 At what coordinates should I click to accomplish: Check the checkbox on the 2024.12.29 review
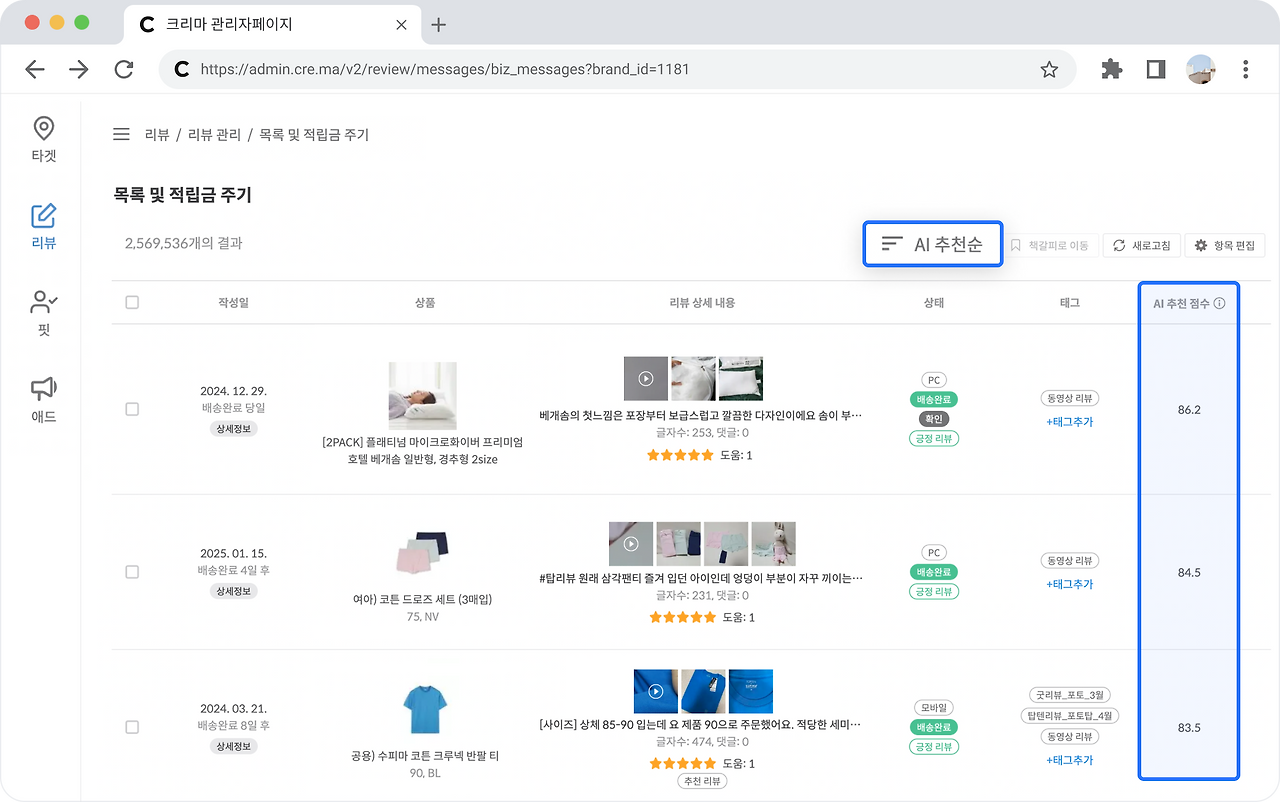[x=132, y=408]
